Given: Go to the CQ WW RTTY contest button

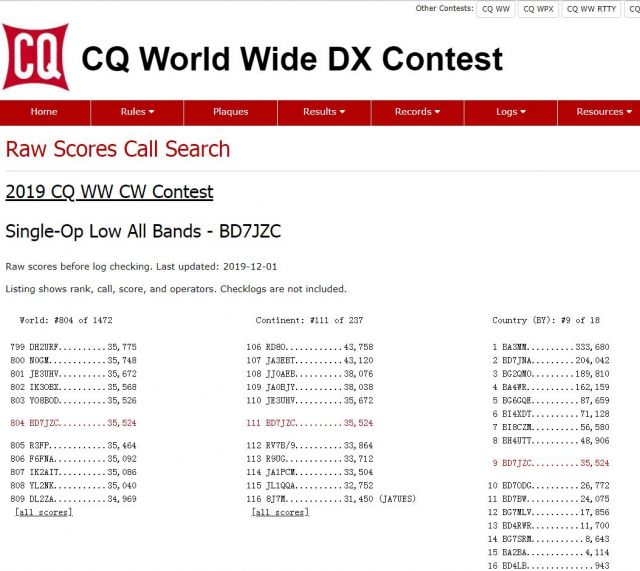Looking at the screenshot, I should pos(591,9).
